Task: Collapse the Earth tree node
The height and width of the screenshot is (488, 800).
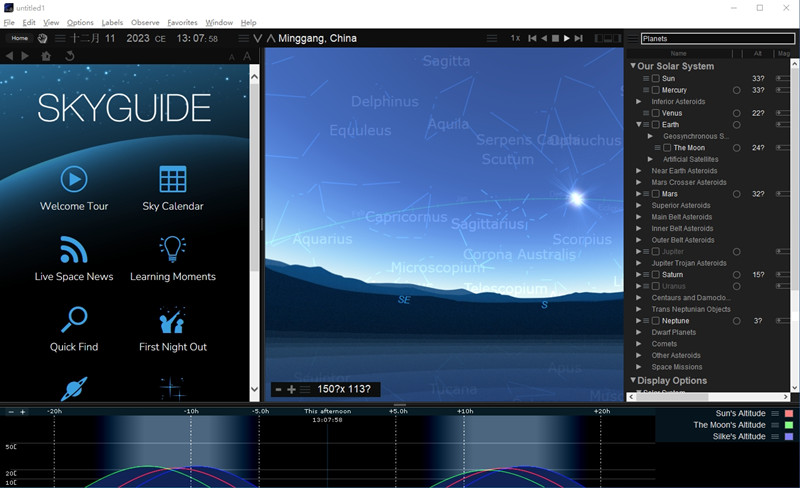Action: [638, 125]
